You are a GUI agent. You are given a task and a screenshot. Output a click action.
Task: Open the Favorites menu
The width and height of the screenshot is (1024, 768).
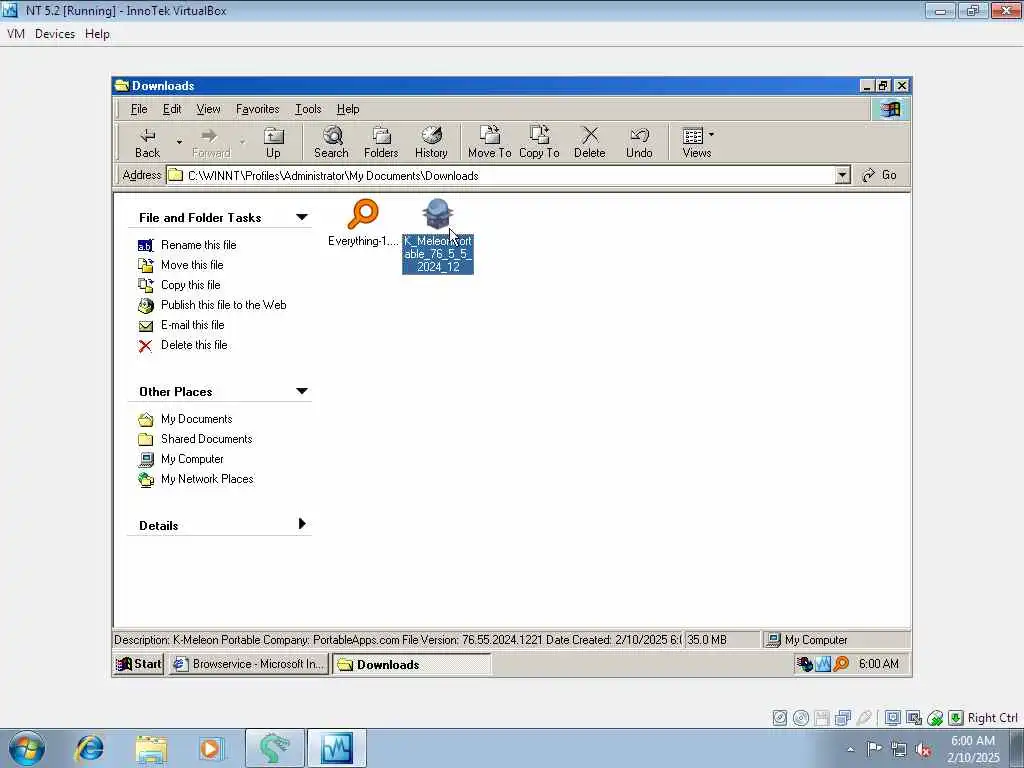pos(257,109)
